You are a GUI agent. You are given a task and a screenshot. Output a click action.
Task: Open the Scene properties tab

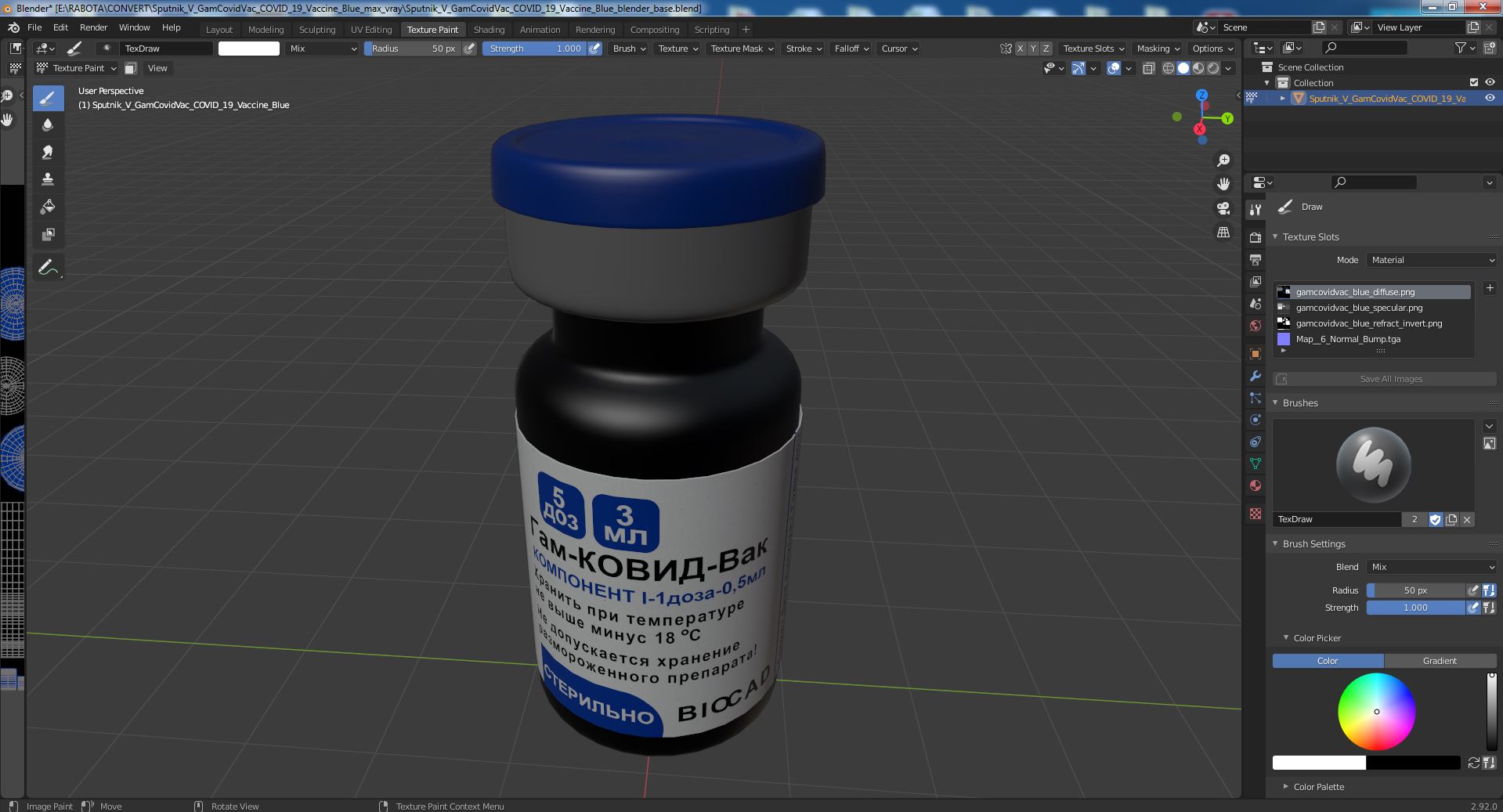[1256, 303]
